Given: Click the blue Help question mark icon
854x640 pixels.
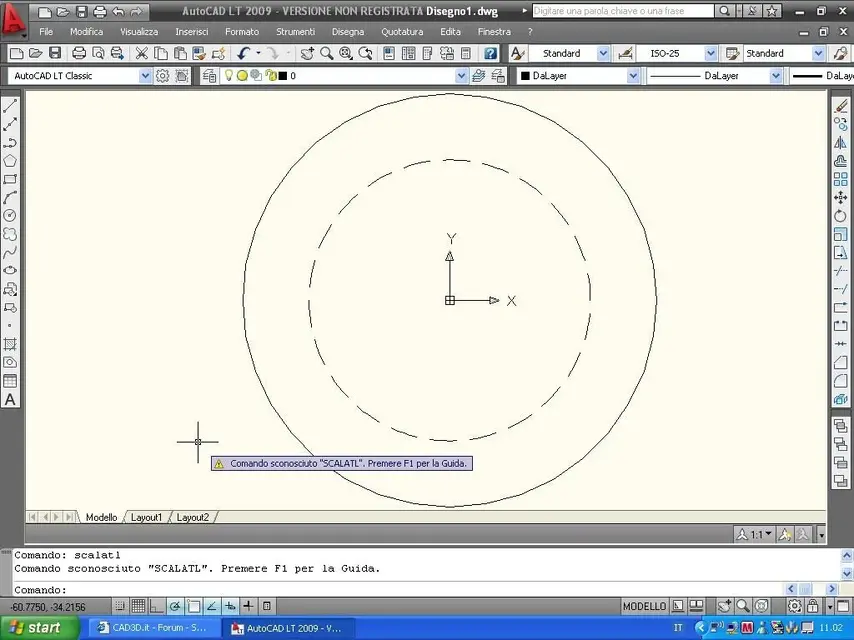Looking at the screenshot, I should tap(490, 53).
